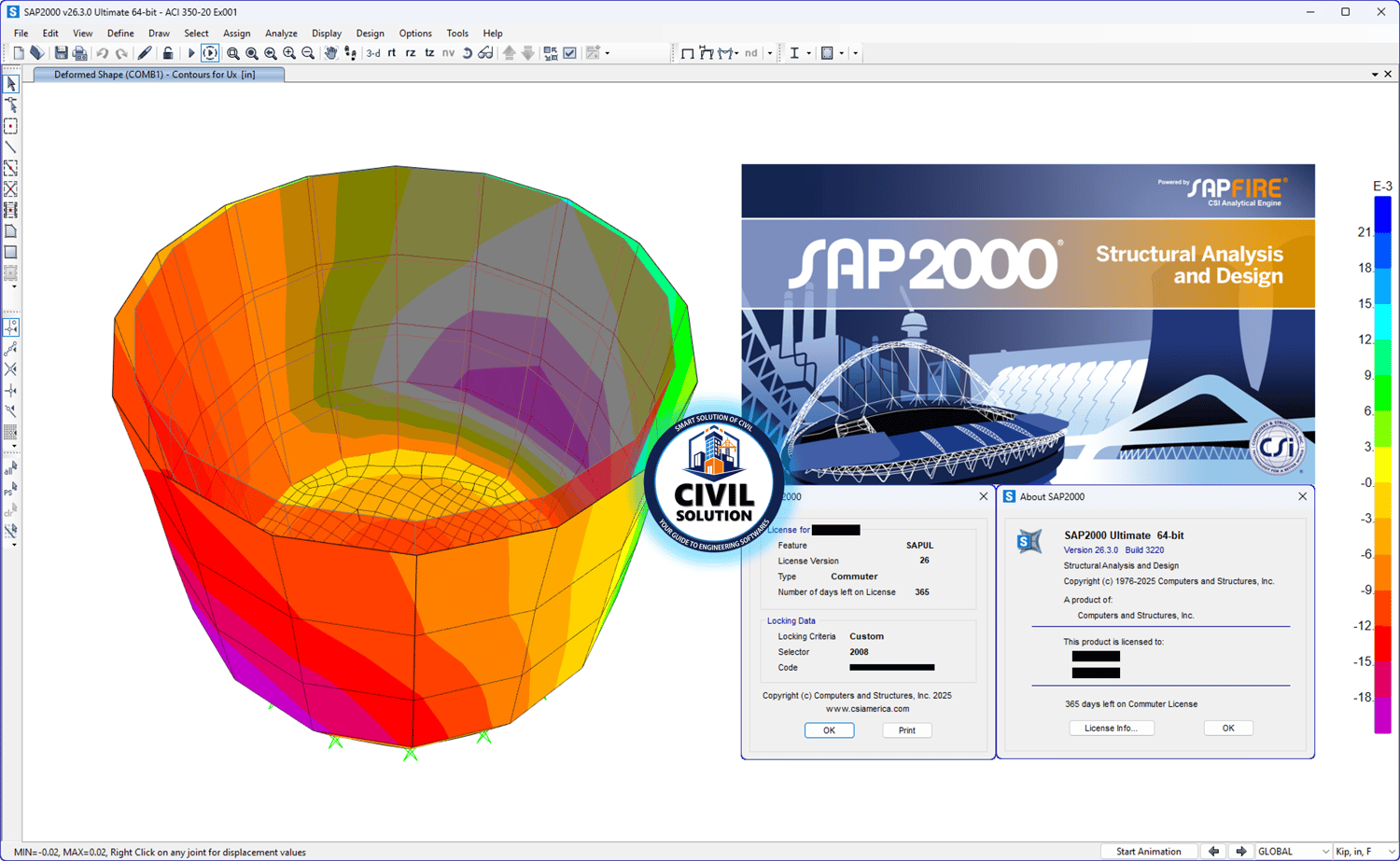Select the Pan hand tool
Screen dimensions: 1400x861
[330, 53]
